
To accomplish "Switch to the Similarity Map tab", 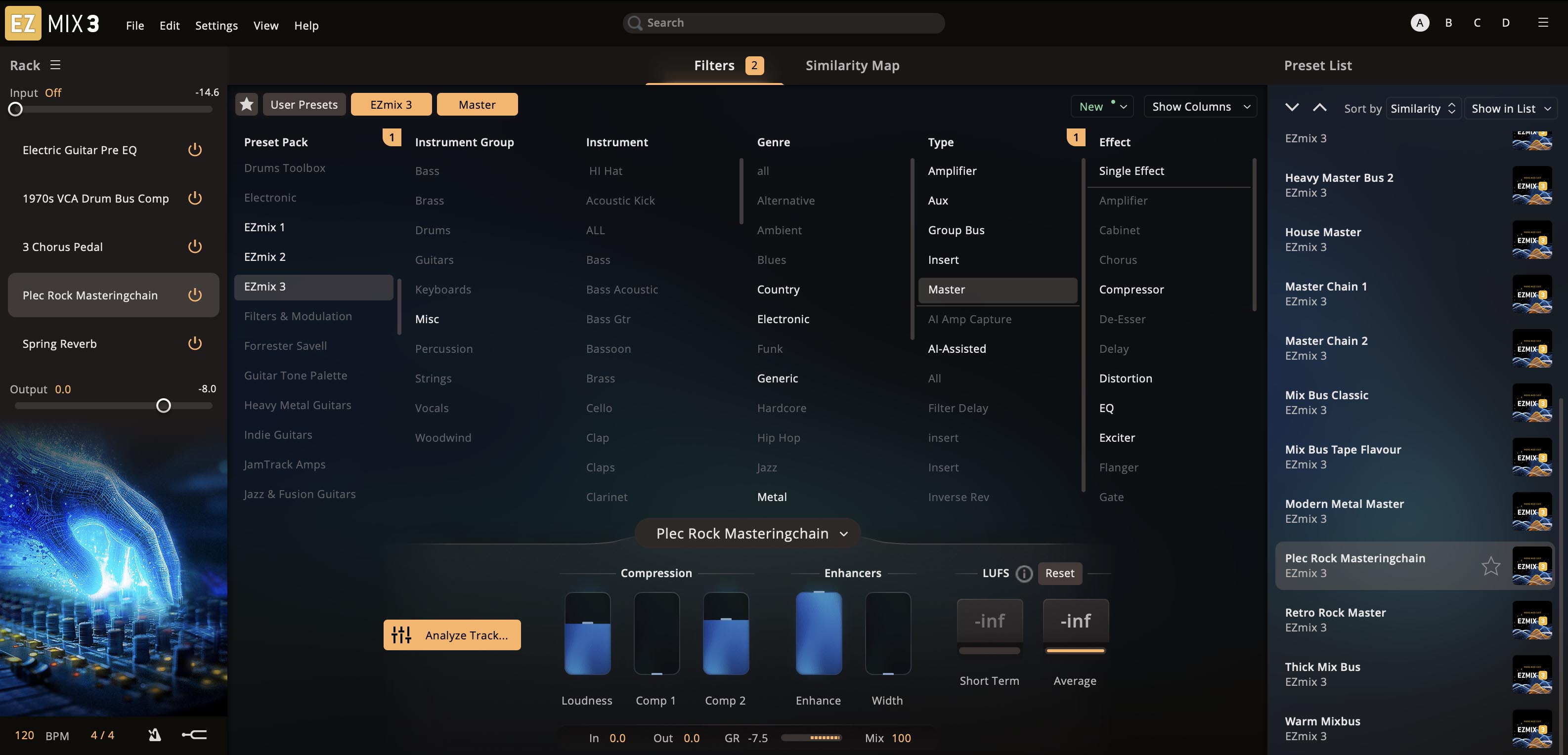I will 852,65.
